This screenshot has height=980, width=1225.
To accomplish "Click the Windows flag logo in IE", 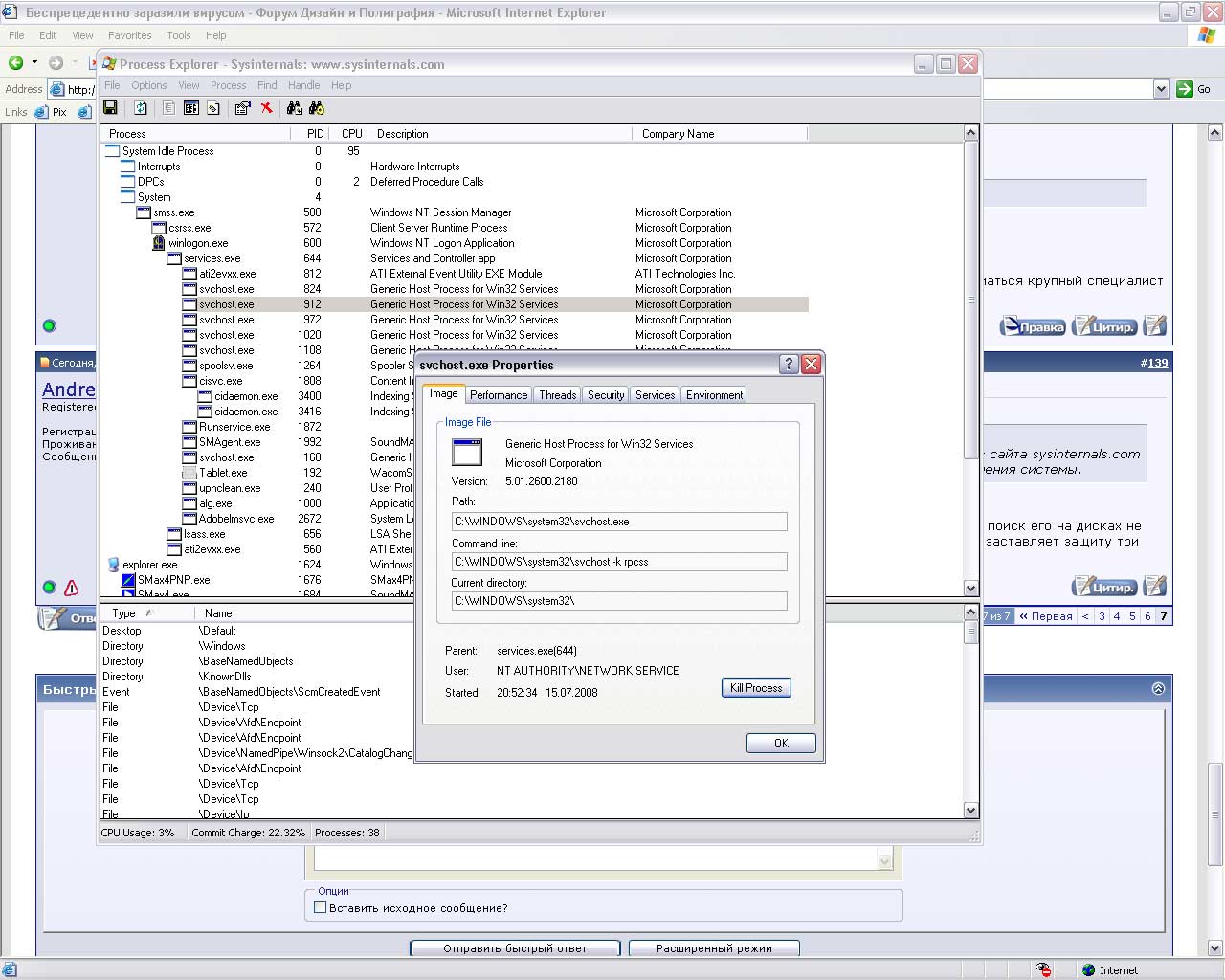I will pyautogui.click(x=1207, y=35).
